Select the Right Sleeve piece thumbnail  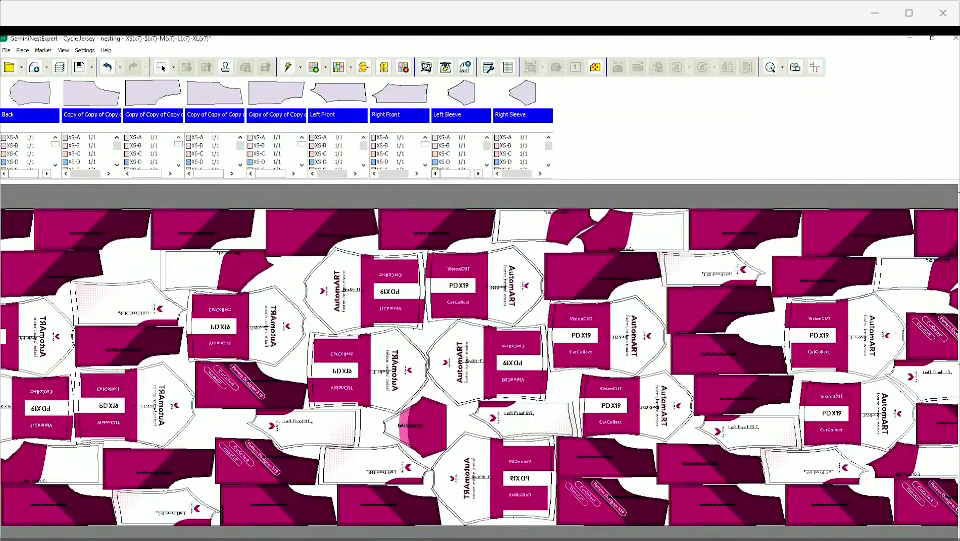[523, 93]
